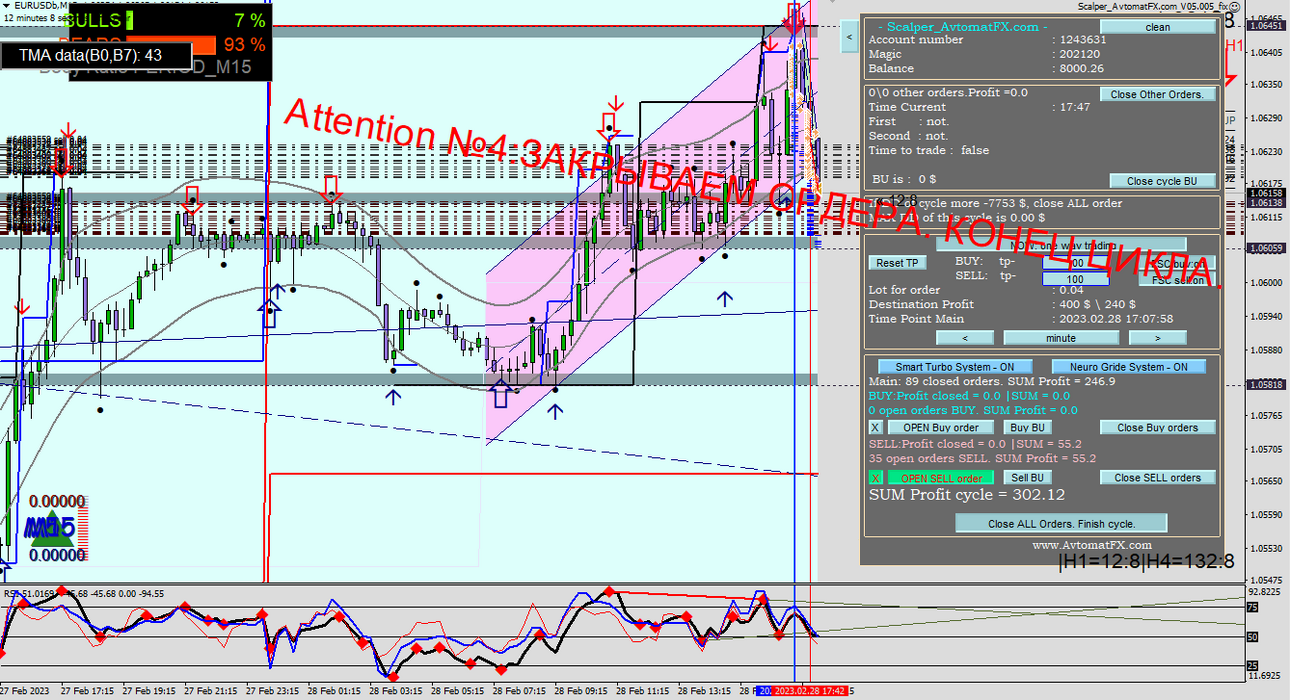Viewport: 1290px width, 700px height.
Task: Click the Lot for order value 0.04
Action: pos(1070,290)
